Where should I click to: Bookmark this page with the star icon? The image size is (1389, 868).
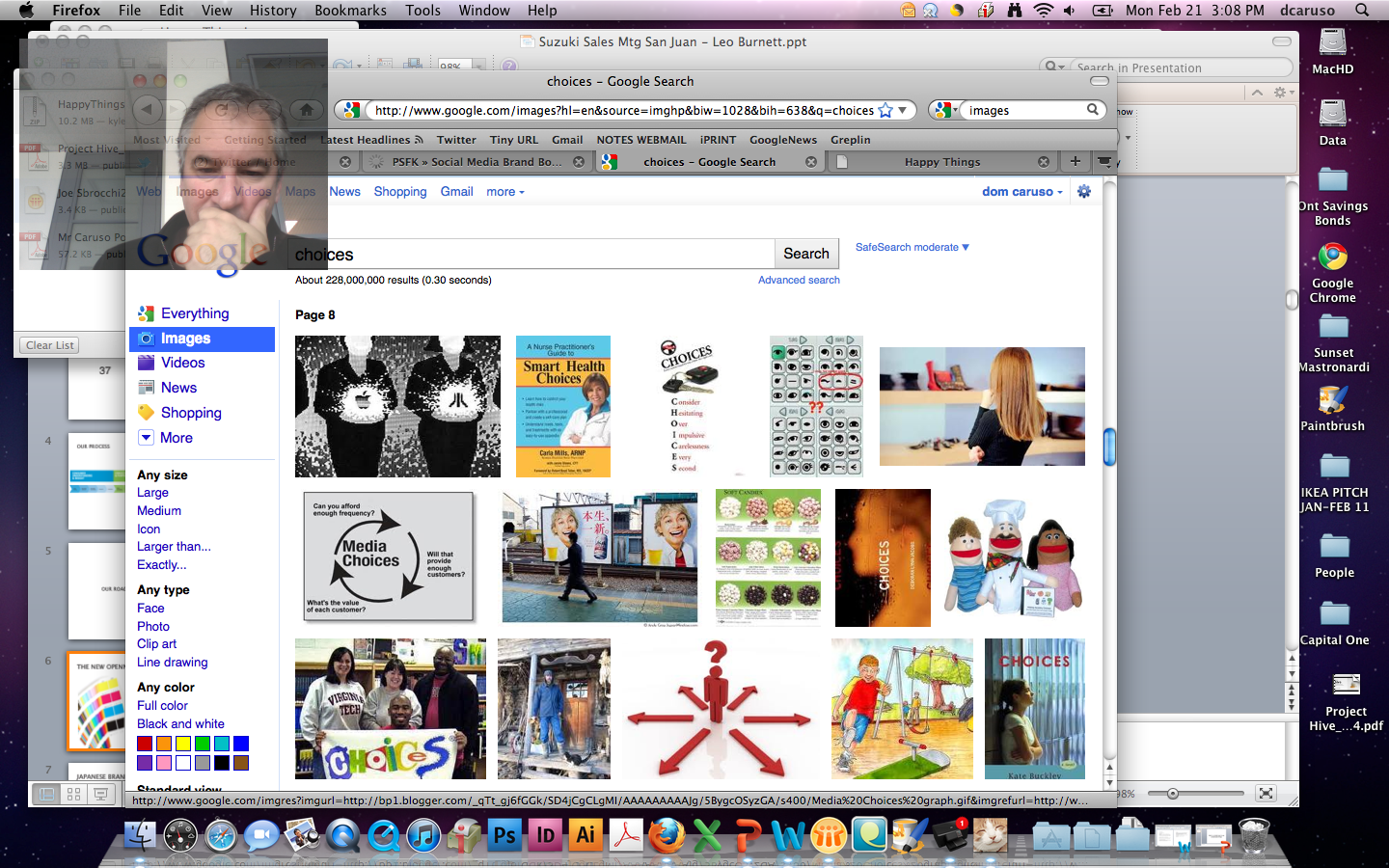coord(885,111)
